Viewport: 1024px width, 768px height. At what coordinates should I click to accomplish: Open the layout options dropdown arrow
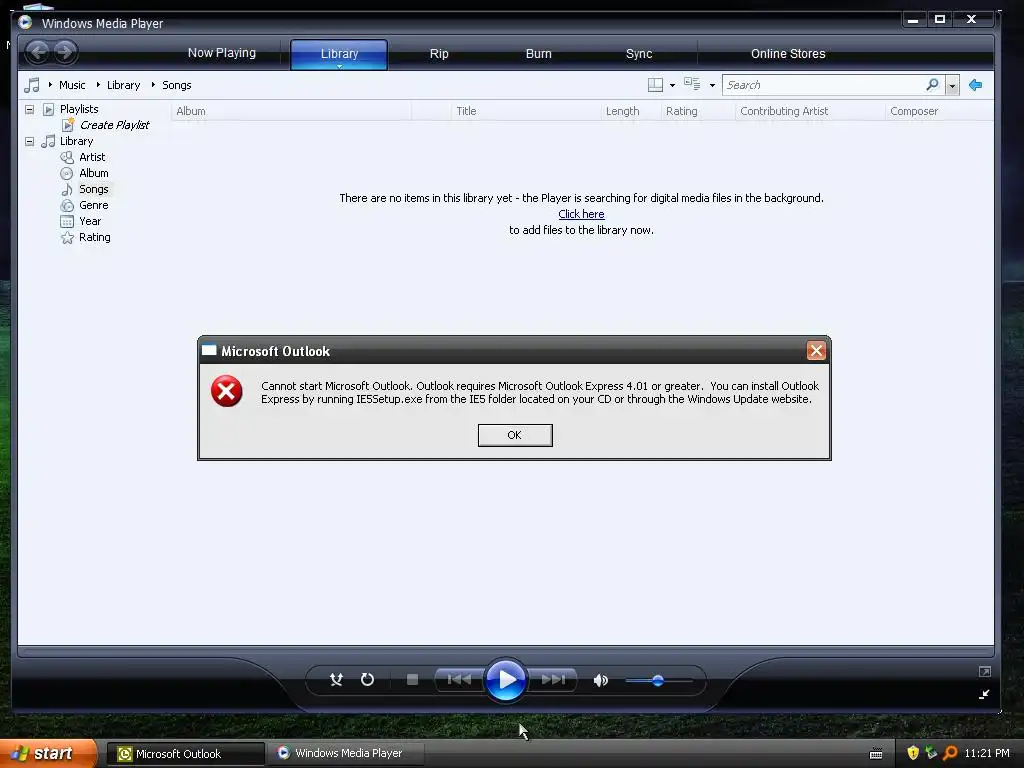tap(672, 85)
